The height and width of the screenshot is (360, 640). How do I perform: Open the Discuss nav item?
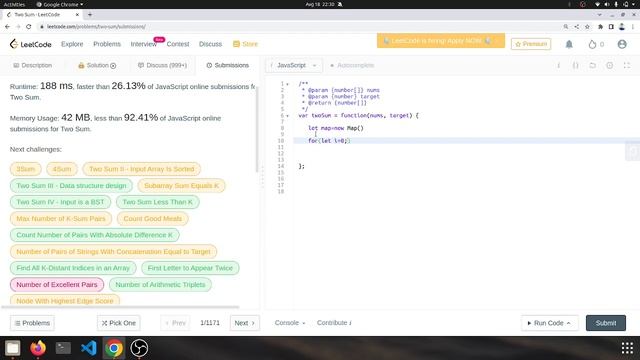pyautogui.click(x=211, y=44)
